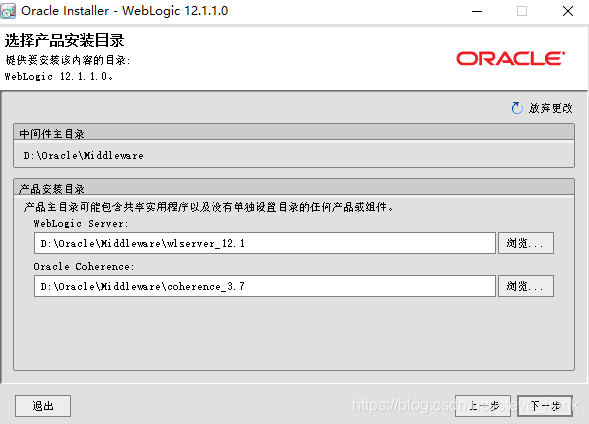
Task: Close the Oracle Installer window
Action: (568, 11)
